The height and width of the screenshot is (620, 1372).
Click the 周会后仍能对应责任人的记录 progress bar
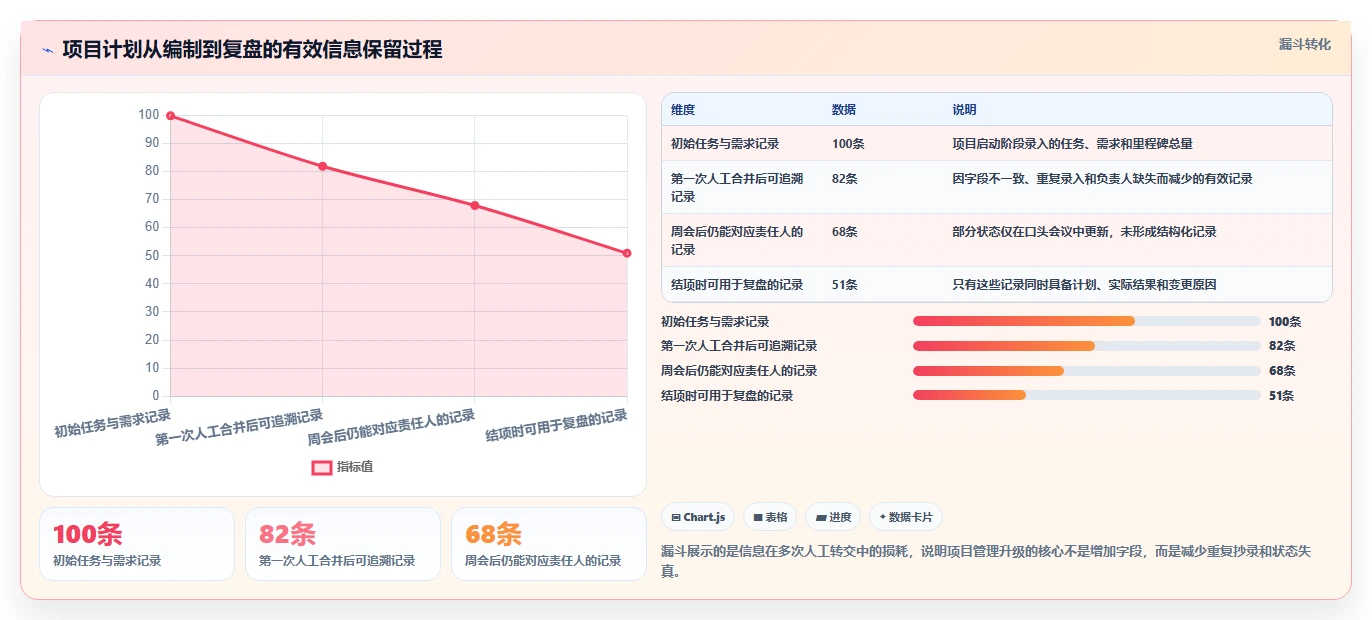tap(1086, 371)
